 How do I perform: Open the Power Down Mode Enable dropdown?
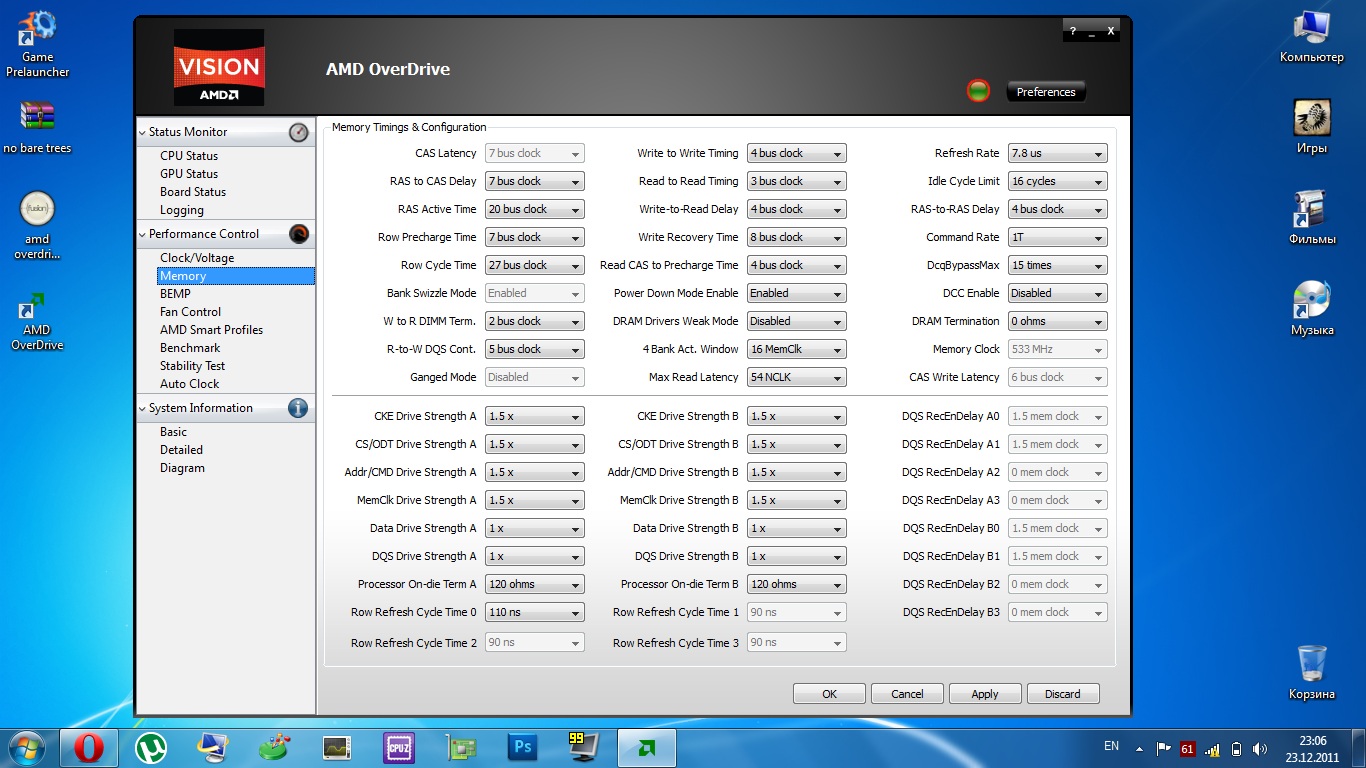coord(797,293)
